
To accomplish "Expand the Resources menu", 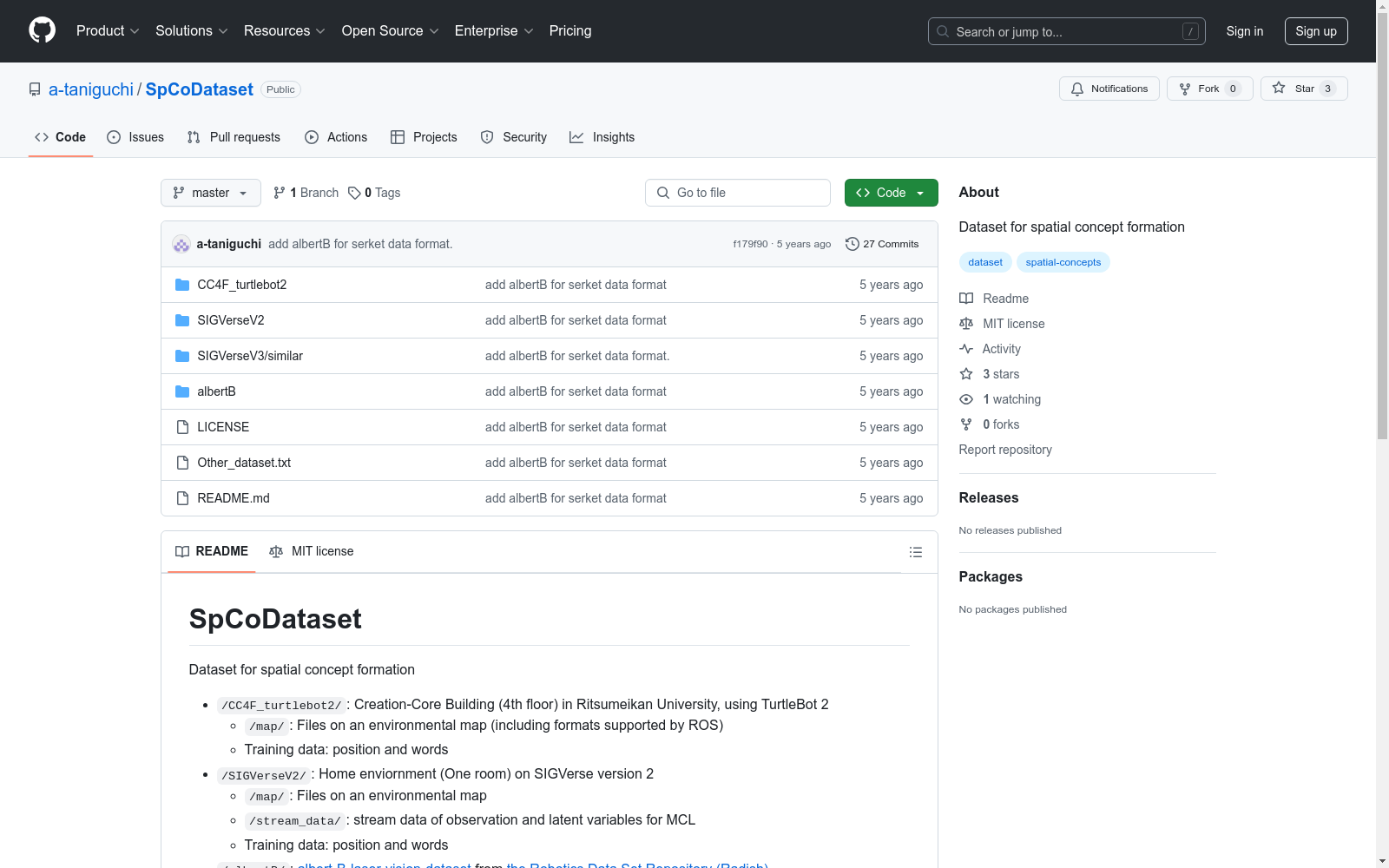I will [284, 31].
